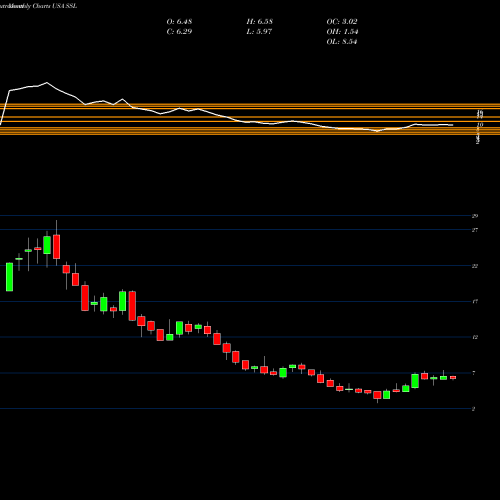This screenshot has height=500, width=500.
Task: Click the '10' label on the upper line chart axis
Action: coord(480,125)
